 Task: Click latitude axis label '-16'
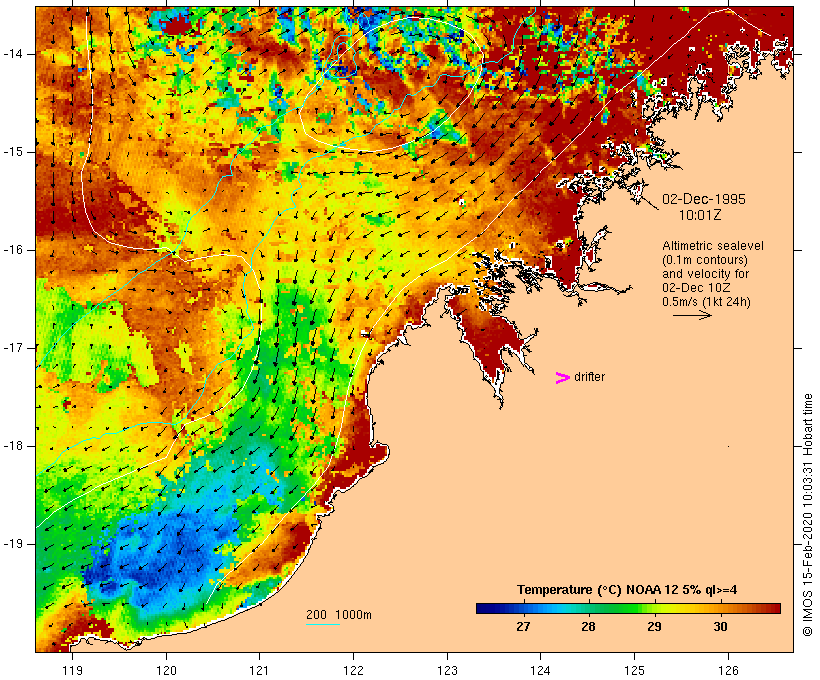[12, 250]
